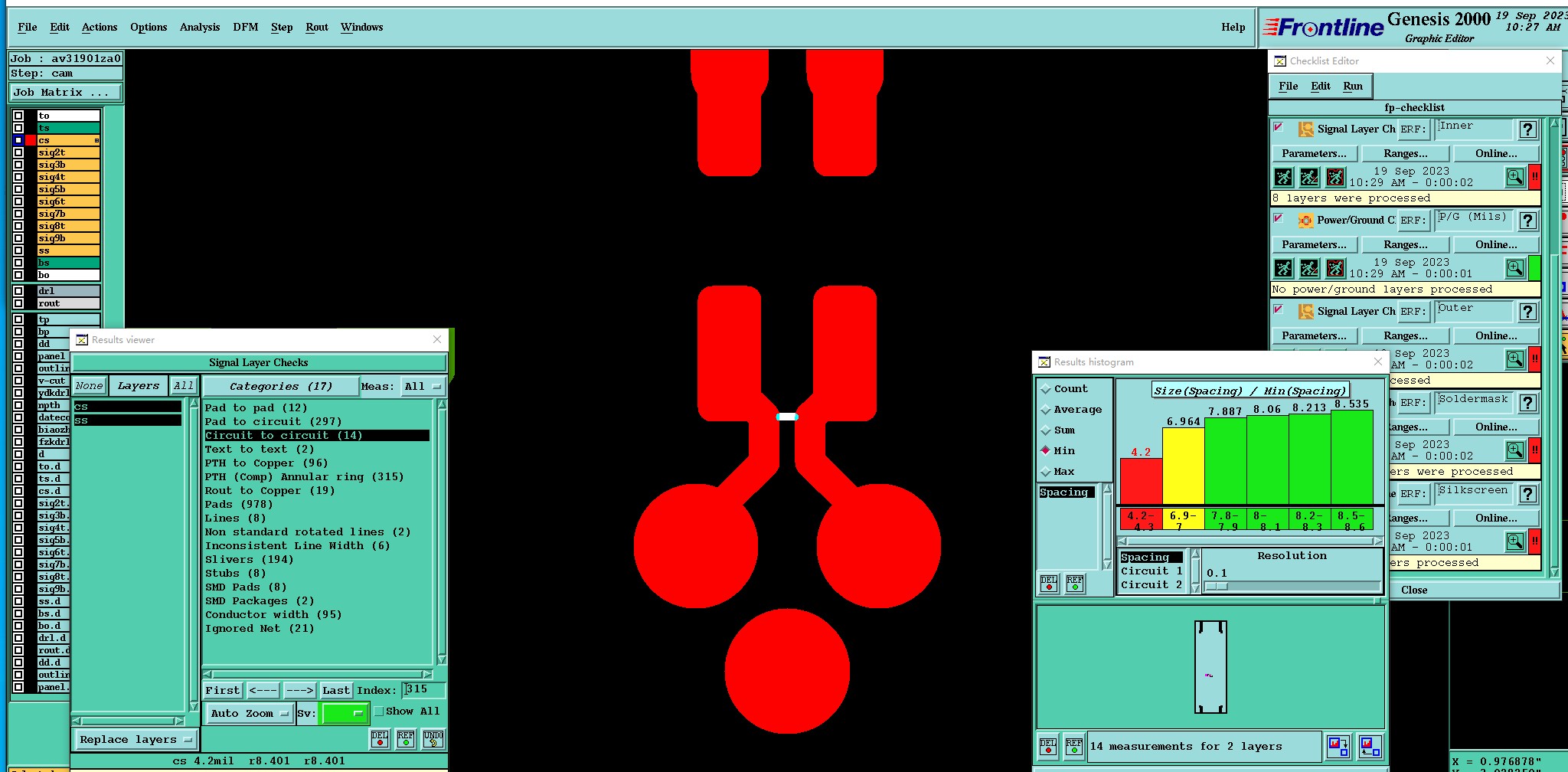Open Run menu in Checklist Editor
Image resolution: width=1568 pixels, height=772 pixels.
coord(1353,86)
